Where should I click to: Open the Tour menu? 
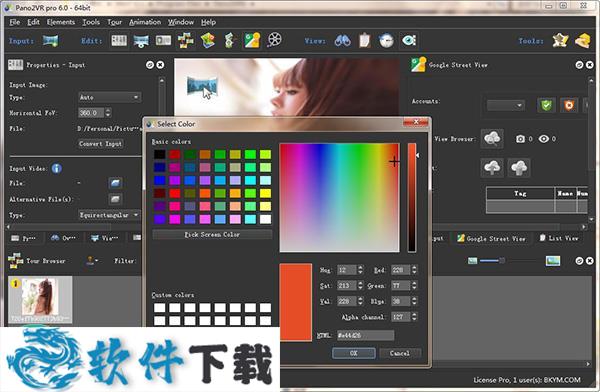114,22
